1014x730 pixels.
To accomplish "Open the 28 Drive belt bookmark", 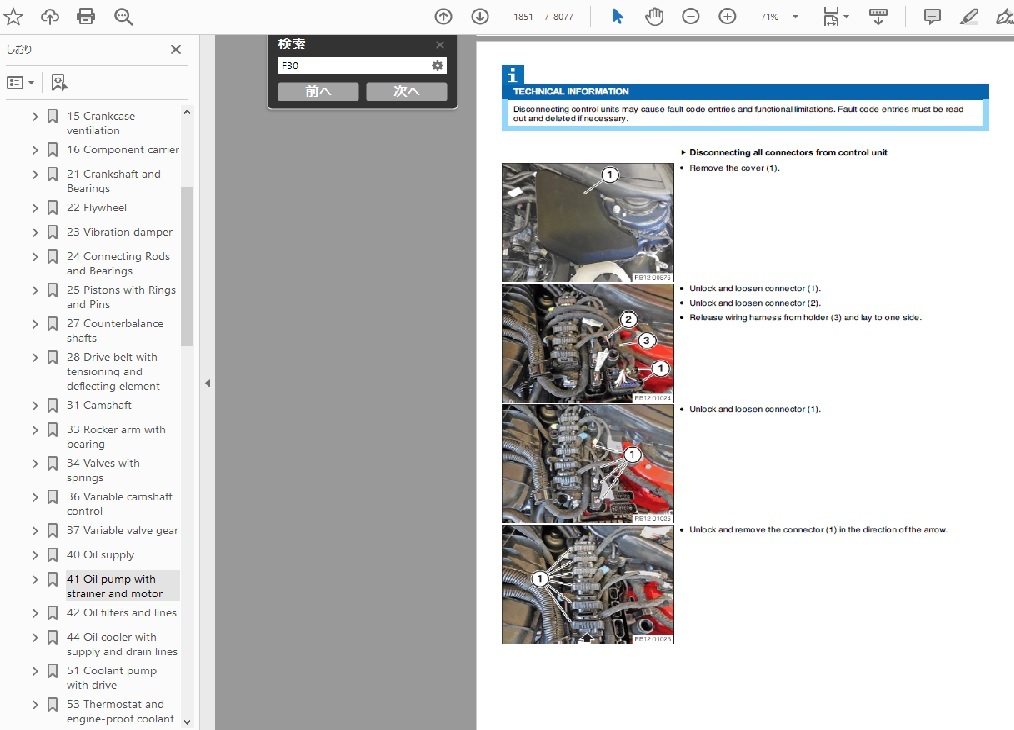I will click(x=113, y=372).
